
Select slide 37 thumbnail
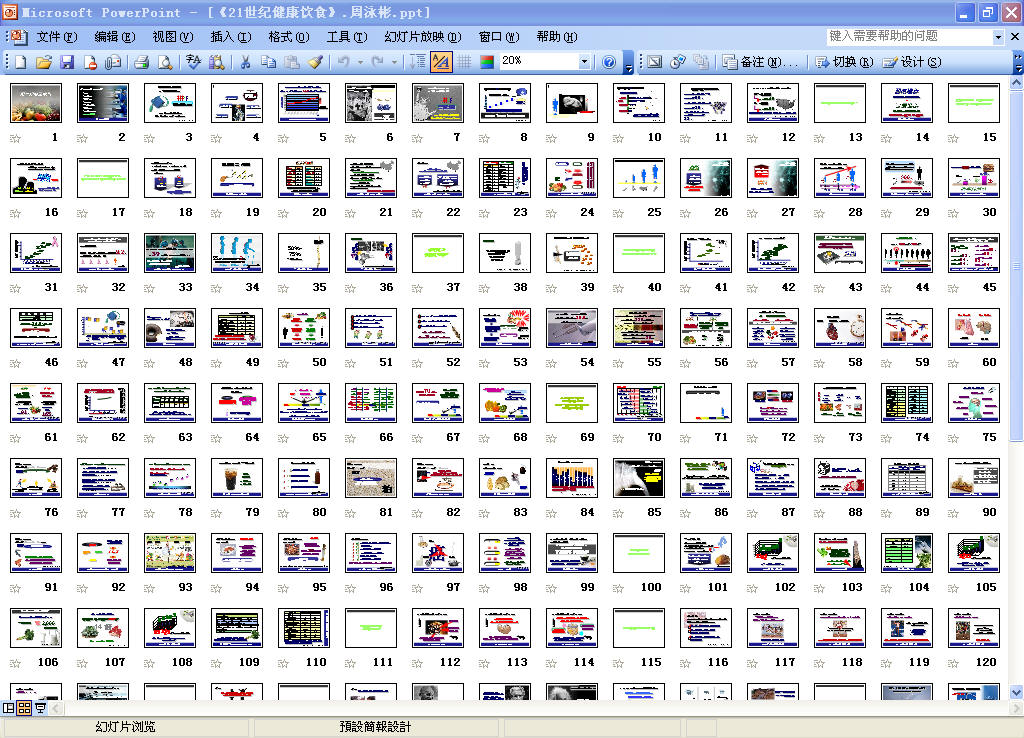coord(438,253)
